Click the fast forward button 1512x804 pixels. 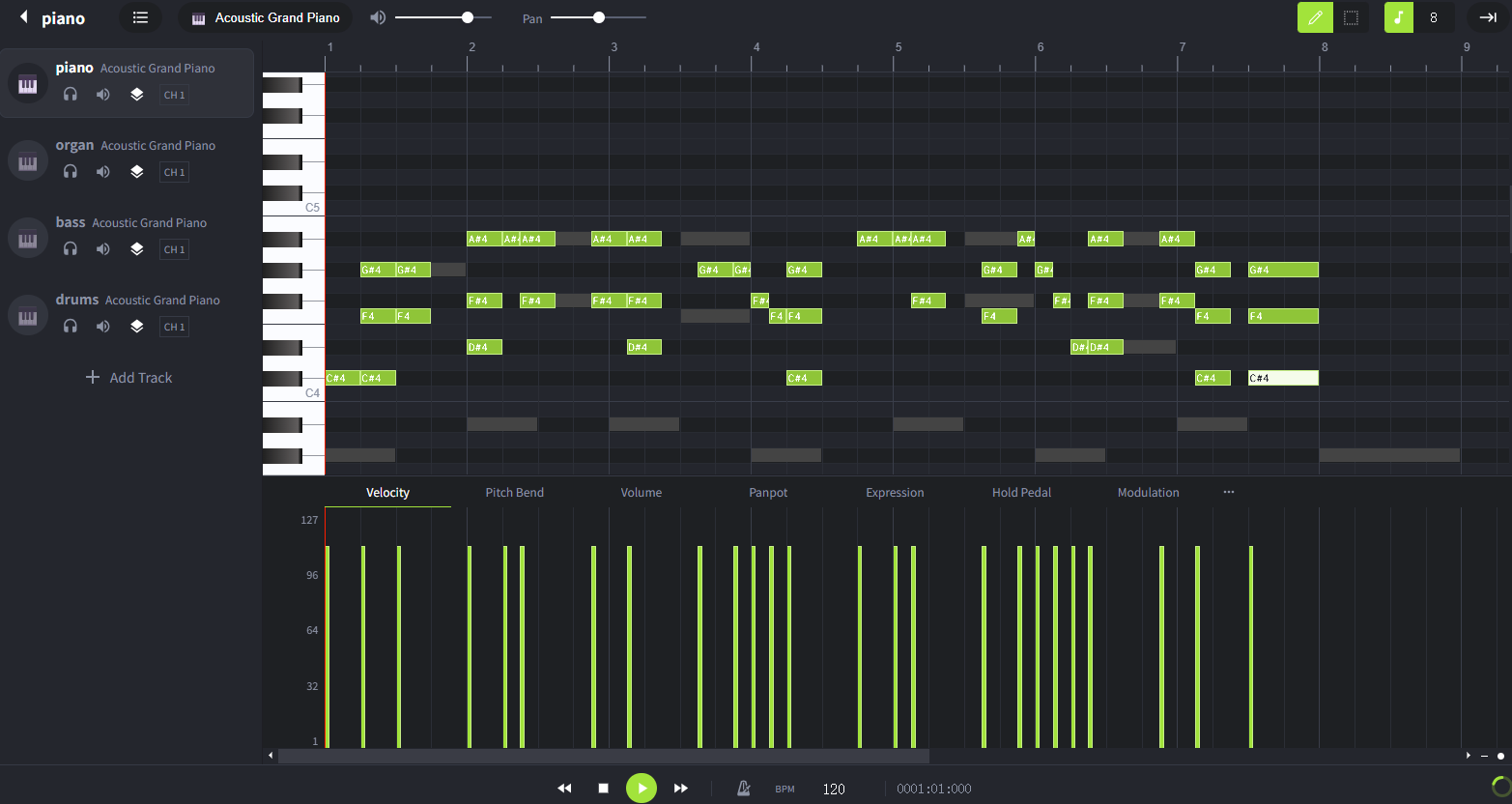[680, 789]
